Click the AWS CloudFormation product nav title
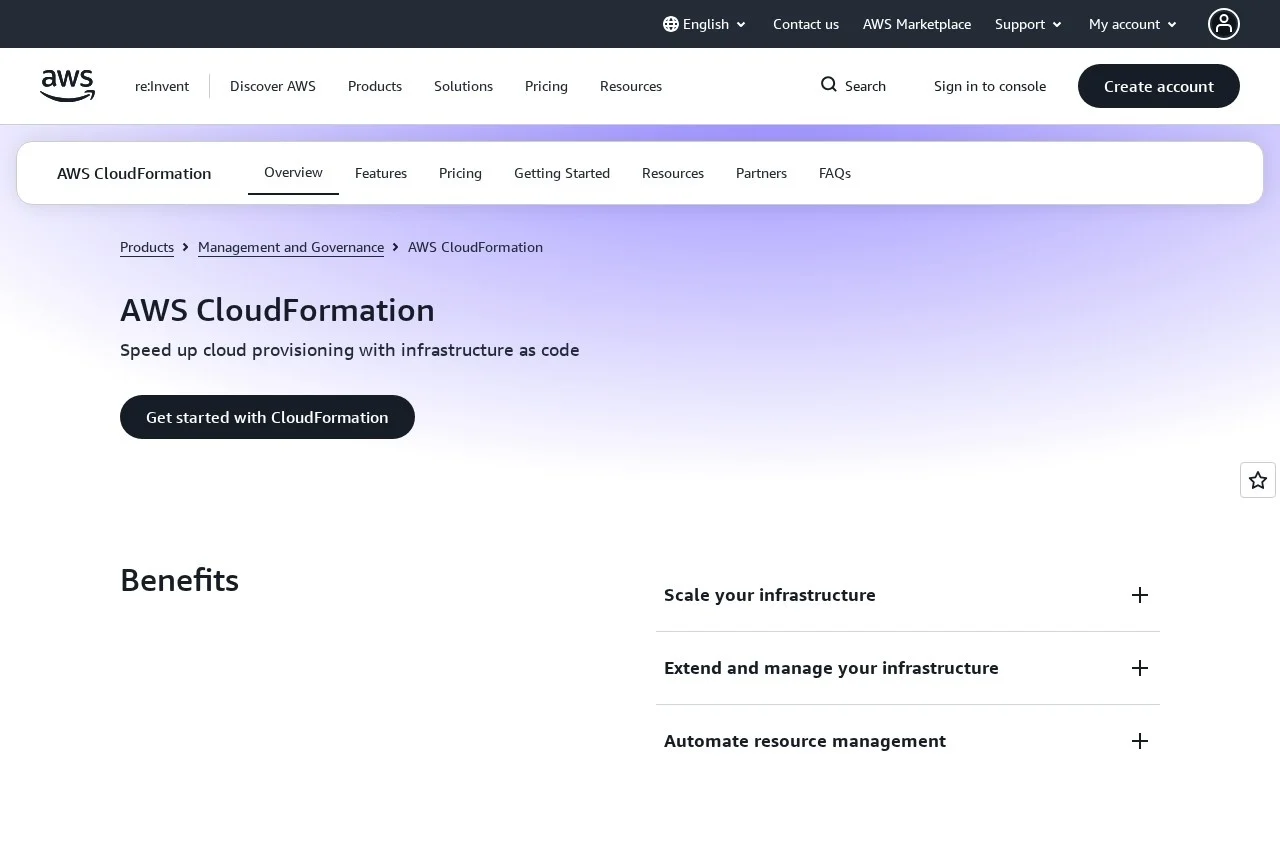This screenshot has width=1280, height=850. (134, 173)
